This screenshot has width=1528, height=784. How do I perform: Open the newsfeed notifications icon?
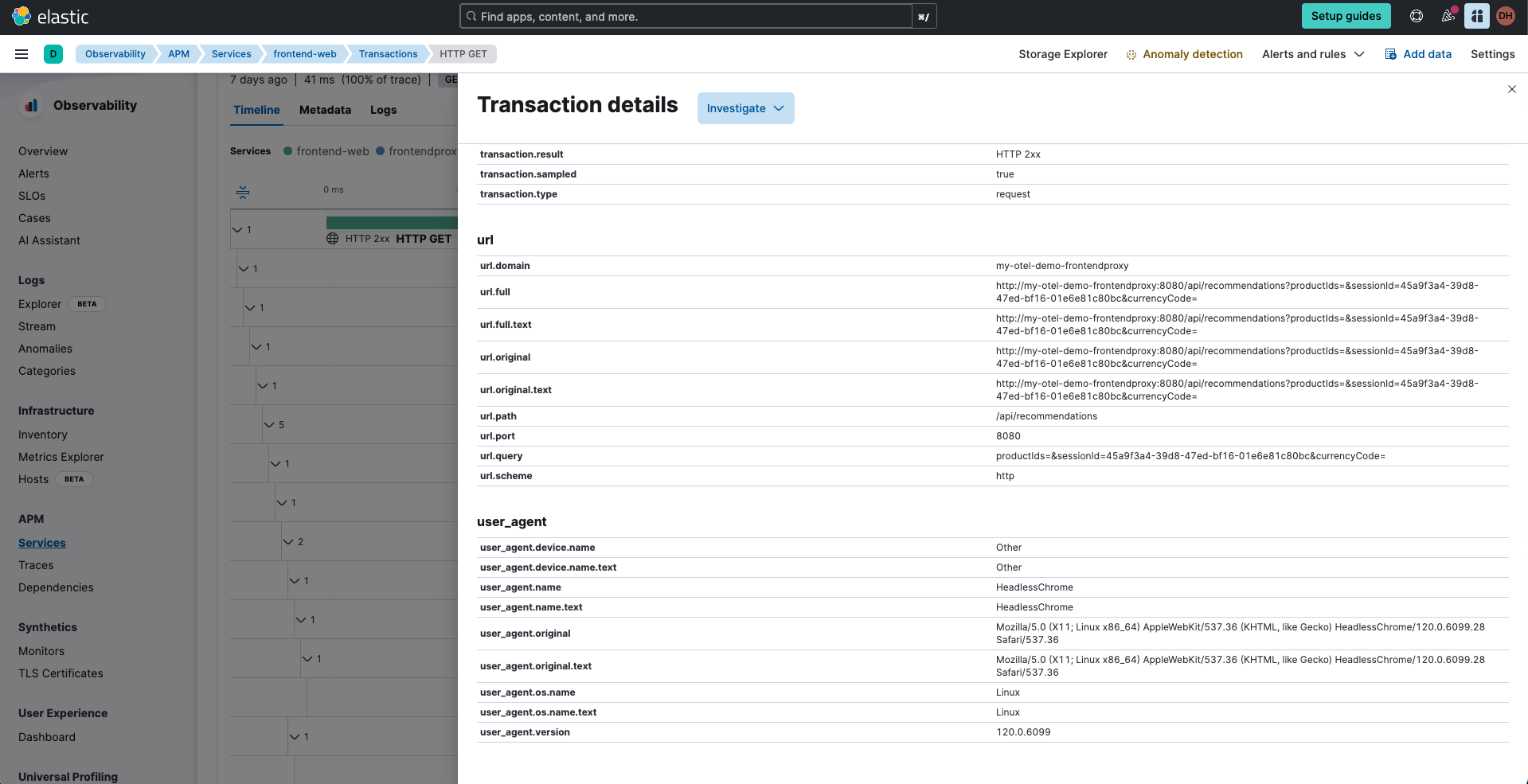pos(1448,16)
